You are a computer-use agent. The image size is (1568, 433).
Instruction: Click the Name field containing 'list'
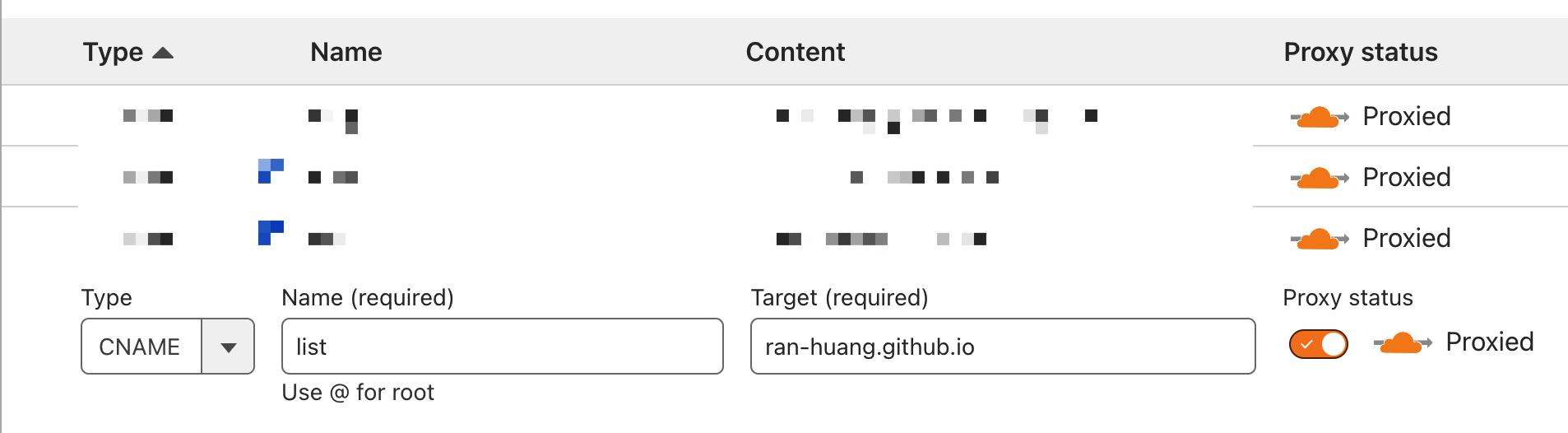[x=502, y=347]
